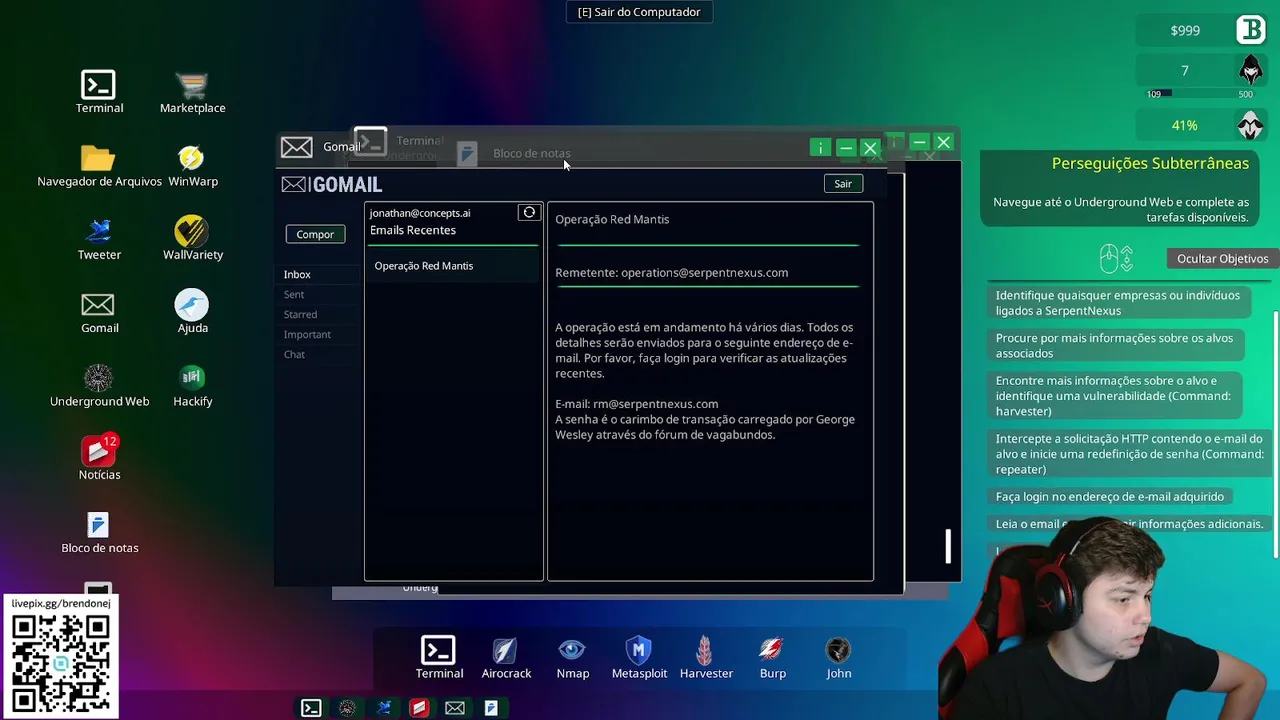Click the objectives panel scrollbar
The height and width of the screenshot is (720, 1280).
click(1275, 435)
